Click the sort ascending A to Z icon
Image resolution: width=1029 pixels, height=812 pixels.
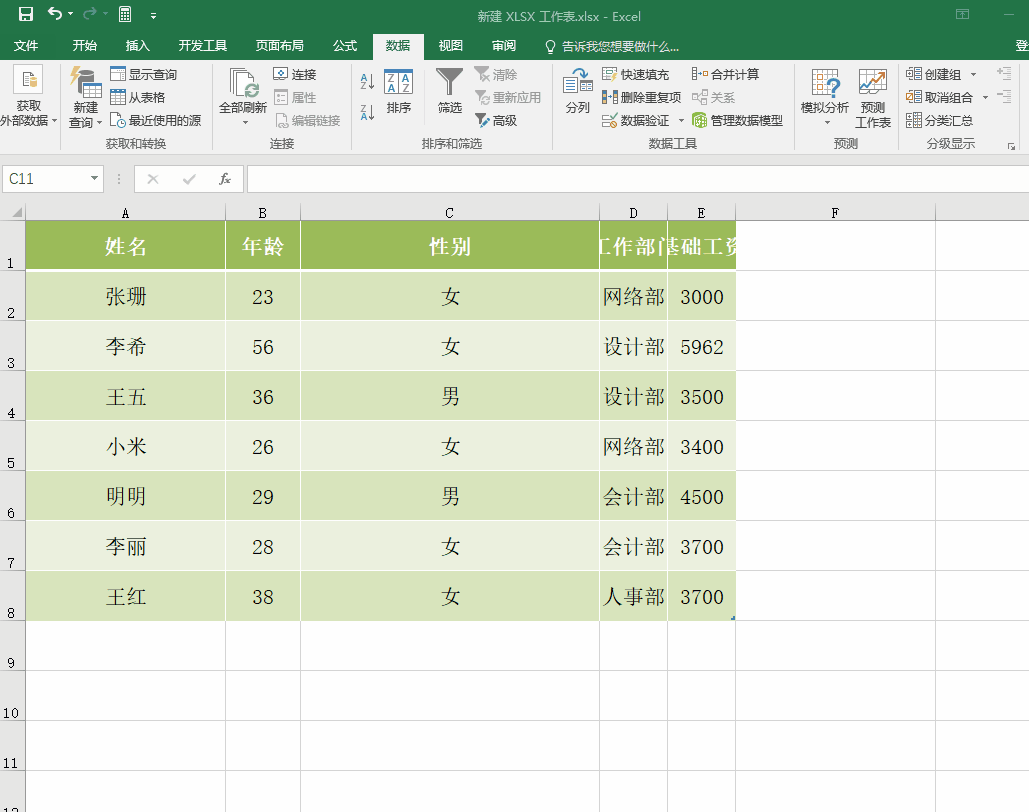367,82
